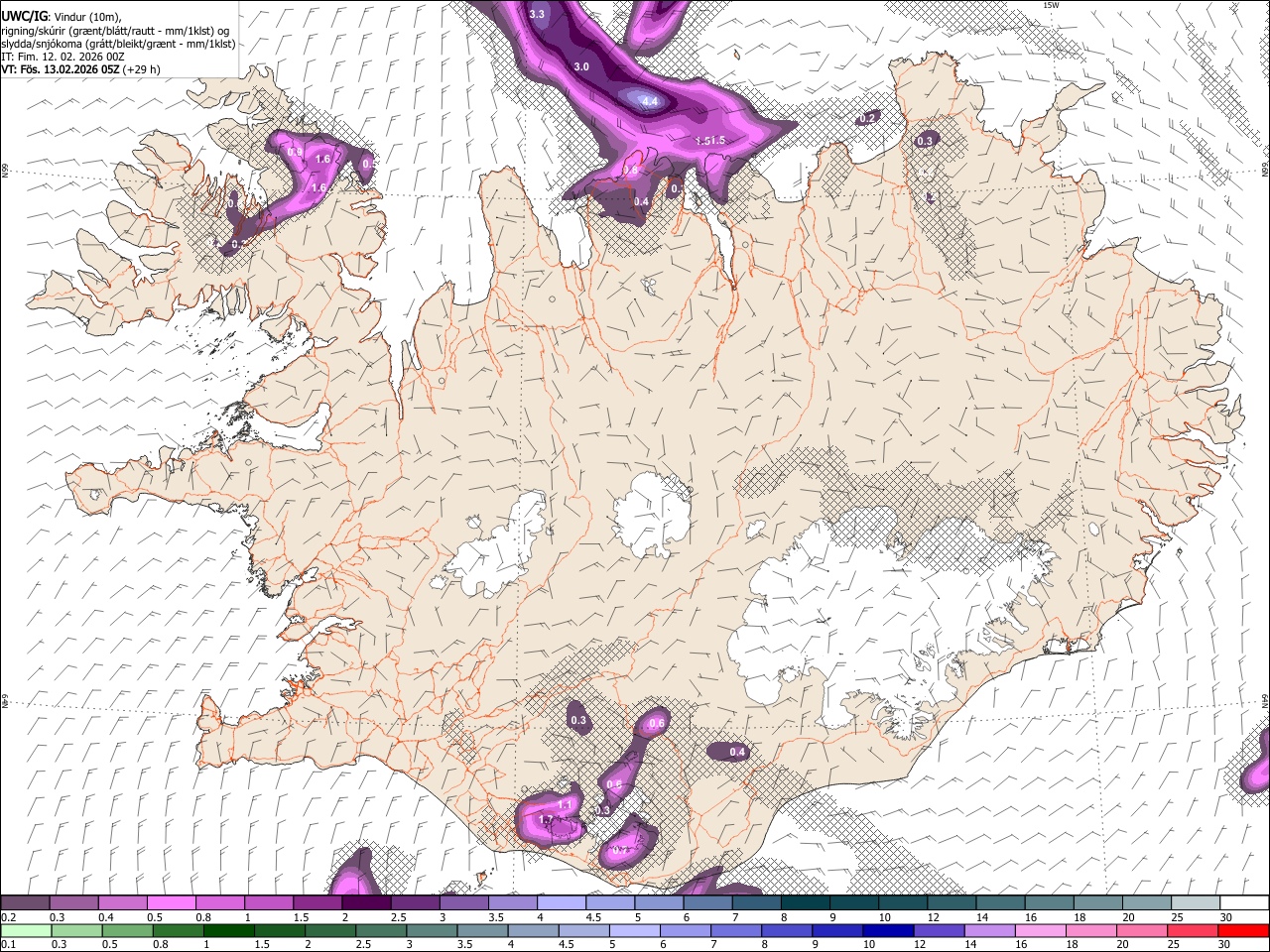Click the '0.2' precipitation label on the map
This screenshot has width=1270, height=952.
click(x=868, y=118)
